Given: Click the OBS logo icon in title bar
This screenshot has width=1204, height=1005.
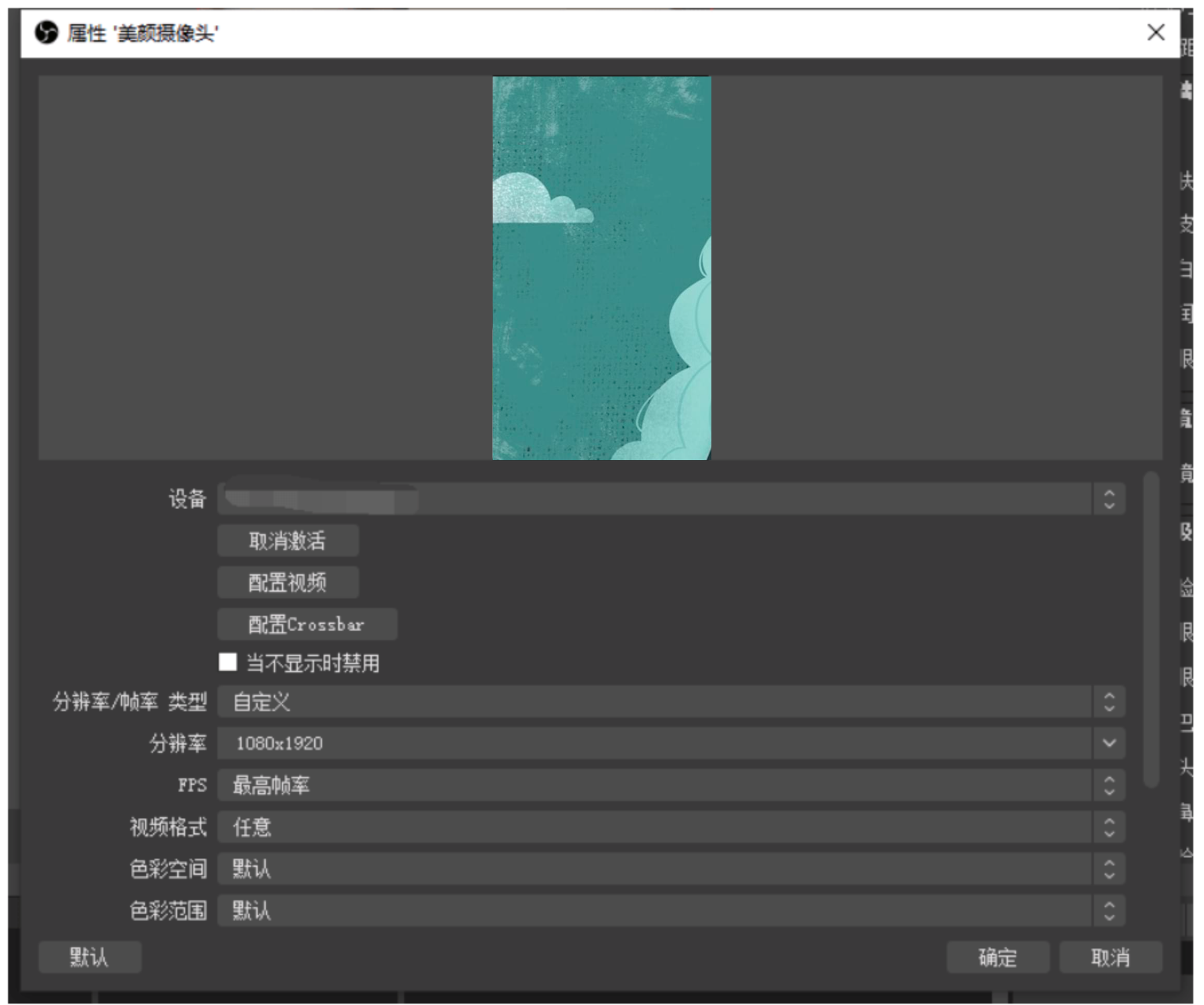Looking at the screenshot, I should 46,32.
